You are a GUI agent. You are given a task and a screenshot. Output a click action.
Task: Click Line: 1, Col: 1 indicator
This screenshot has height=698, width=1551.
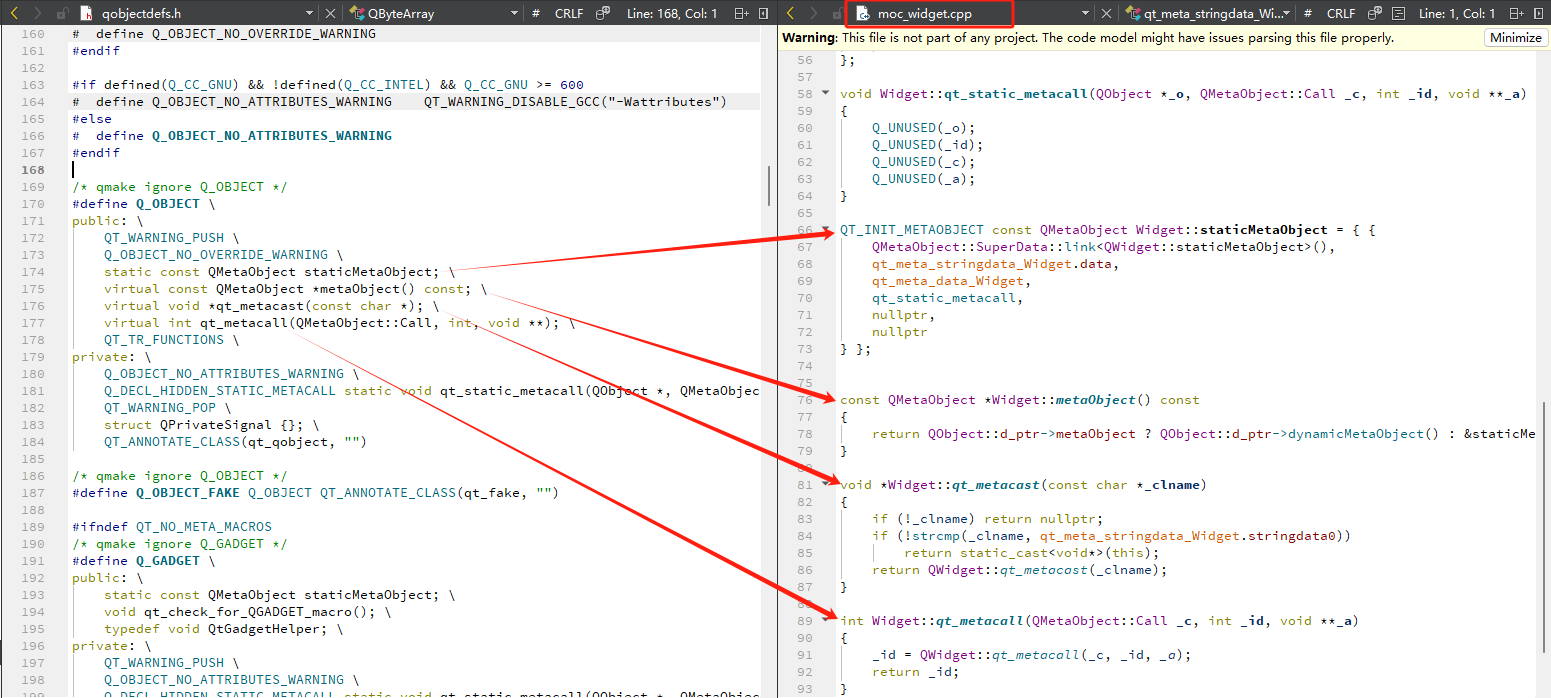[x=1458, y=13]
